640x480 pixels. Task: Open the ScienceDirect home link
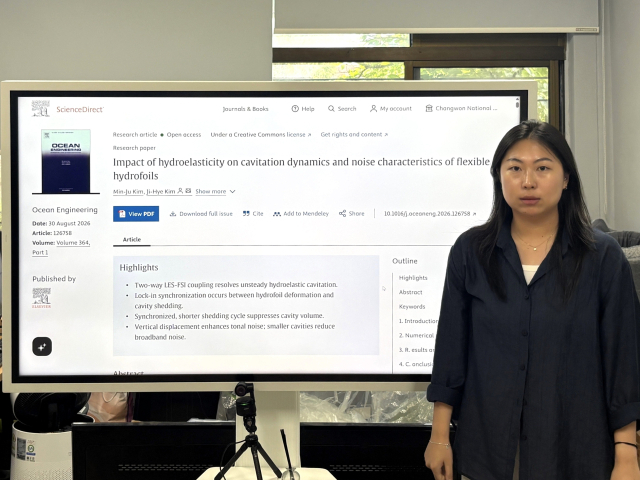coord(80,109)
